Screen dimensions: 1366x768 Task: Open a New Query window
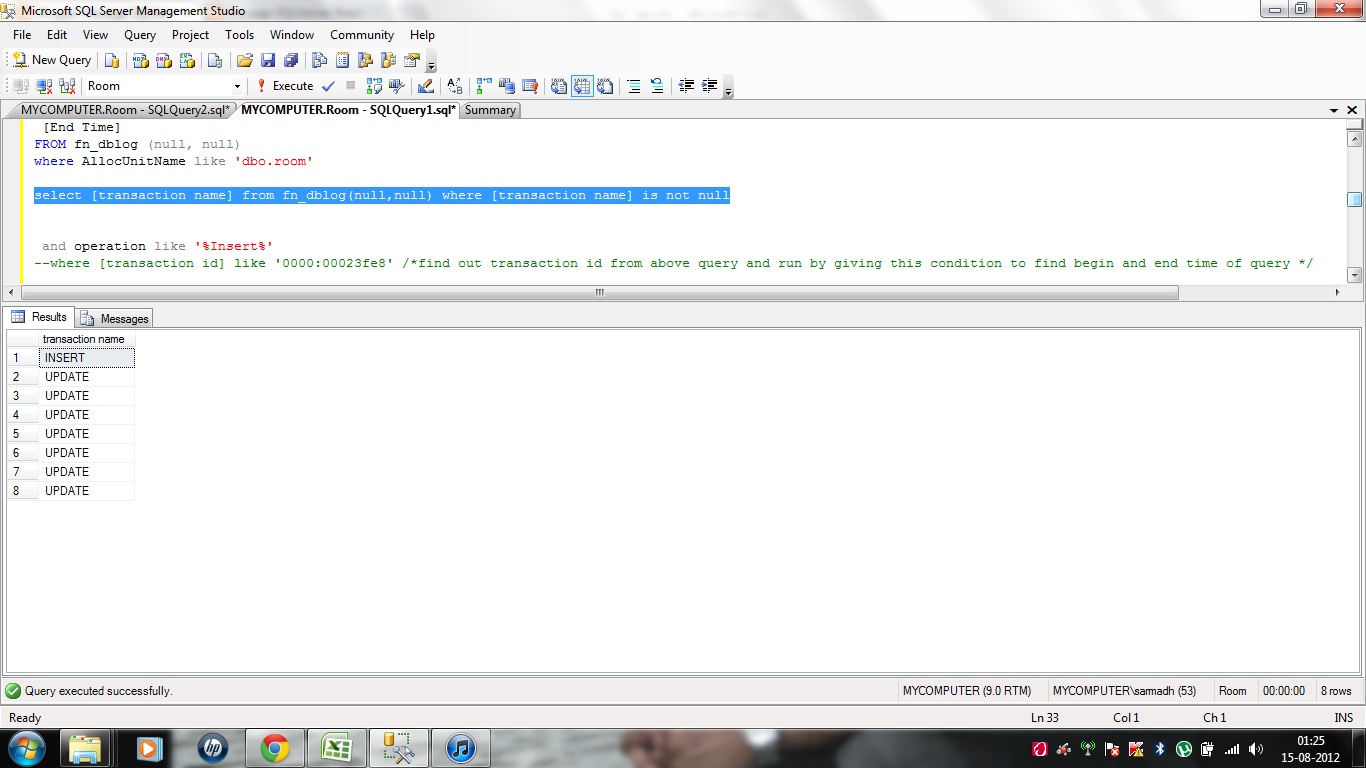tap(50, 59)
